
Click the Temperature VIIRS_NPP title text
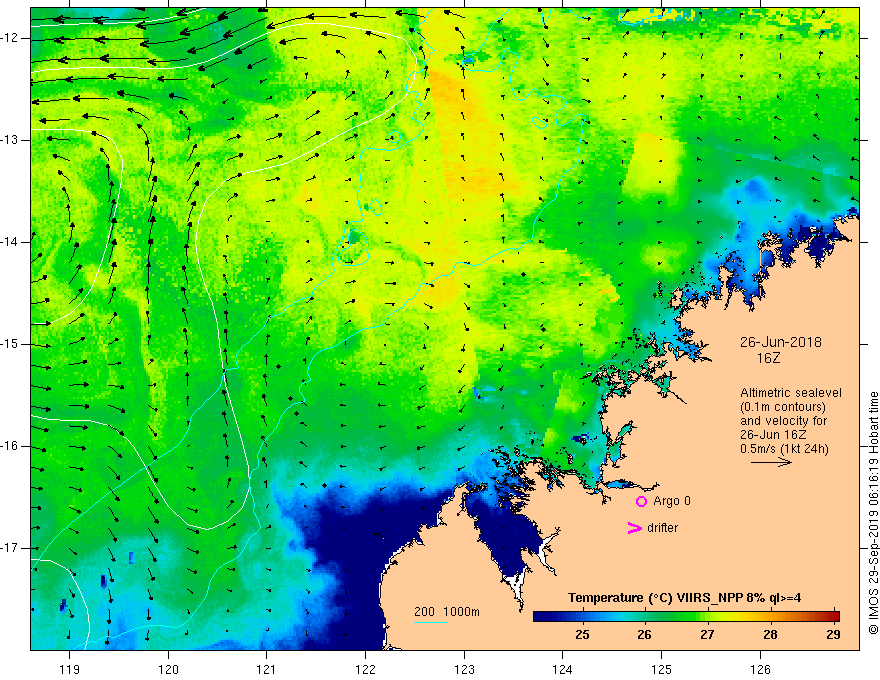(x=684, y=598)
